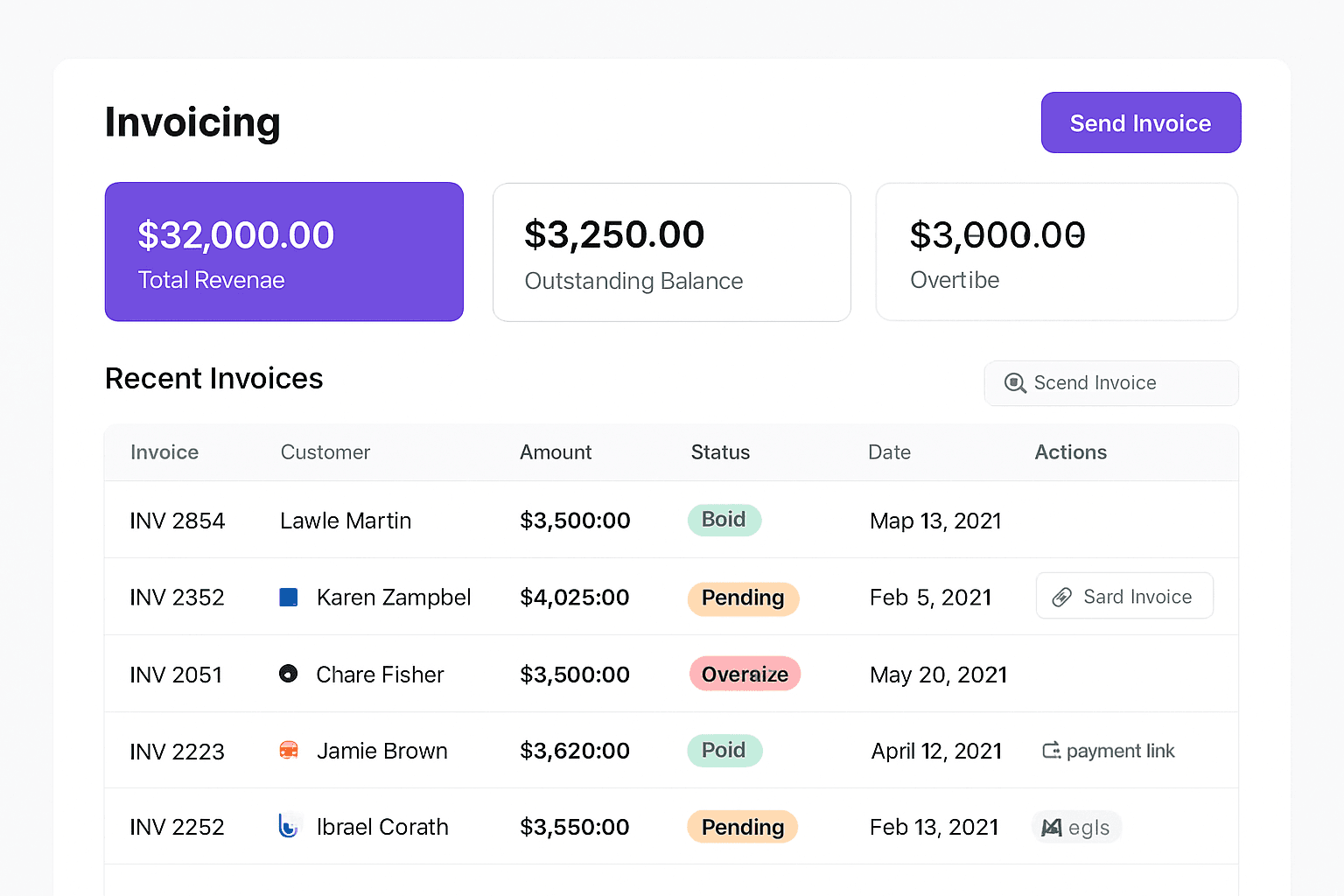Screen dimensions: 1344x896
Task: Select the Invoice column header
Action: [x=164, y=452]
